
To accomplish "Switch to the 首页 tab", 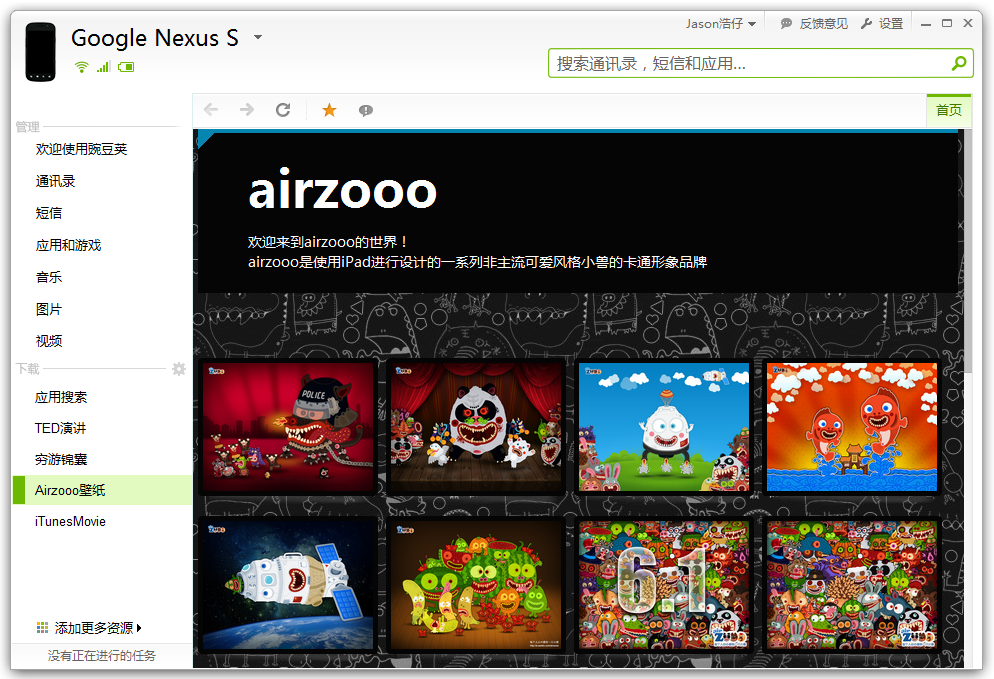I will tap(948, 110).
